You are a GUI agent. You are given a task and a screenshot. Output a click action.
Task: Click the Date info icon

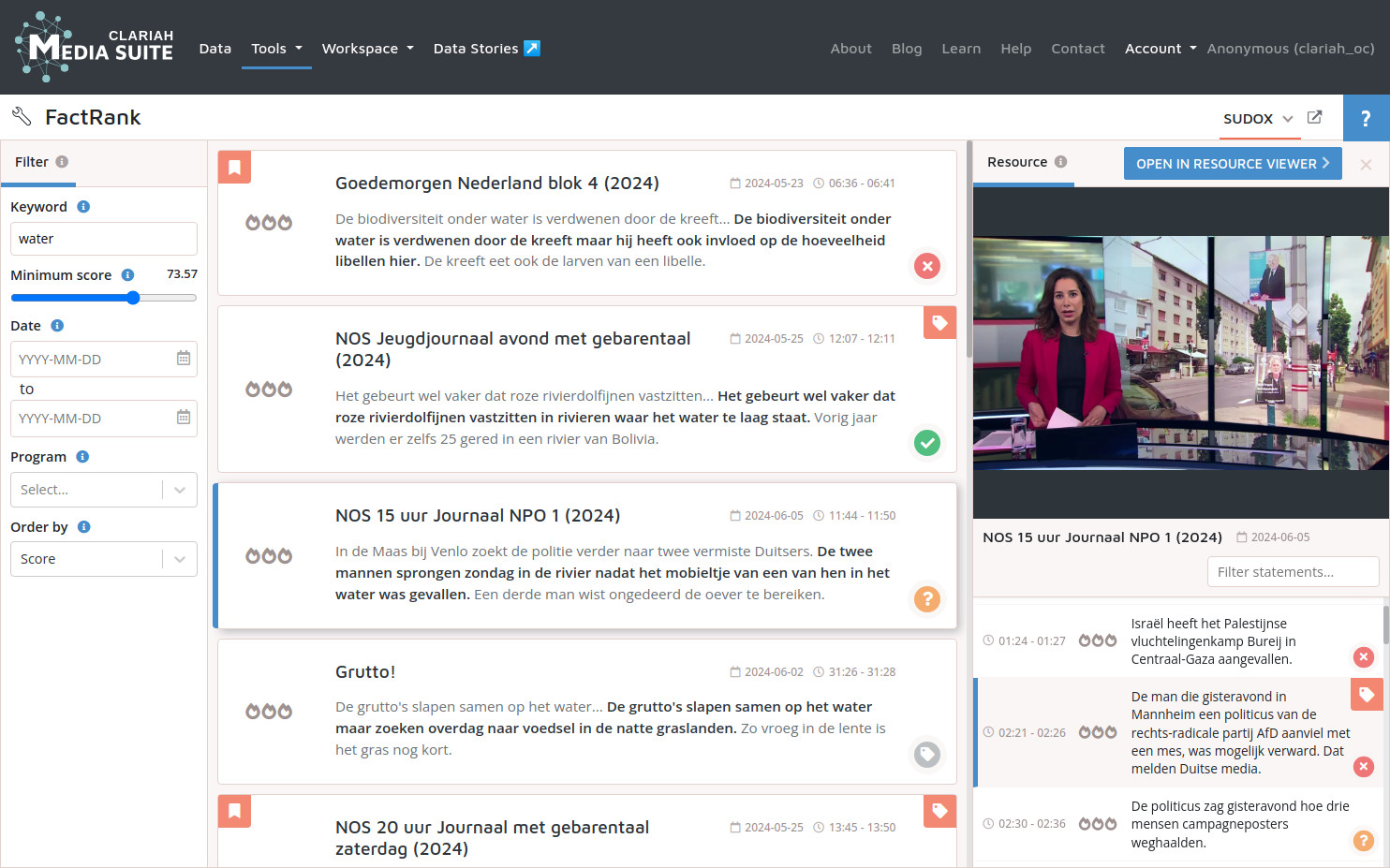[x=57, y=326]
